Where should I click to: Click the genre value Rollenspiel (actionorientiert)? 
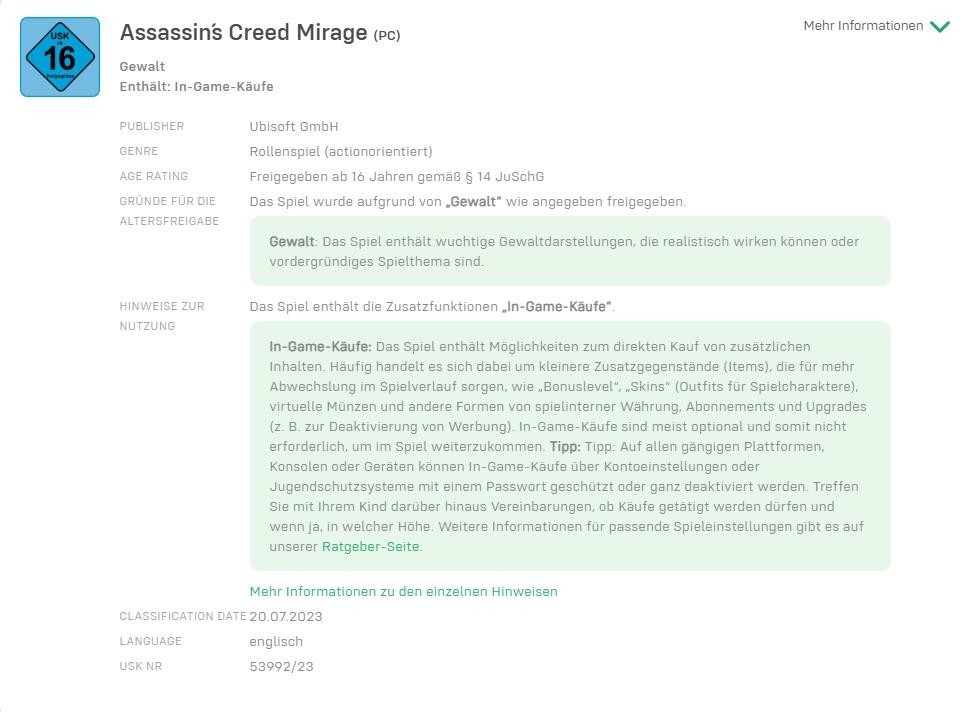(341, 151)
